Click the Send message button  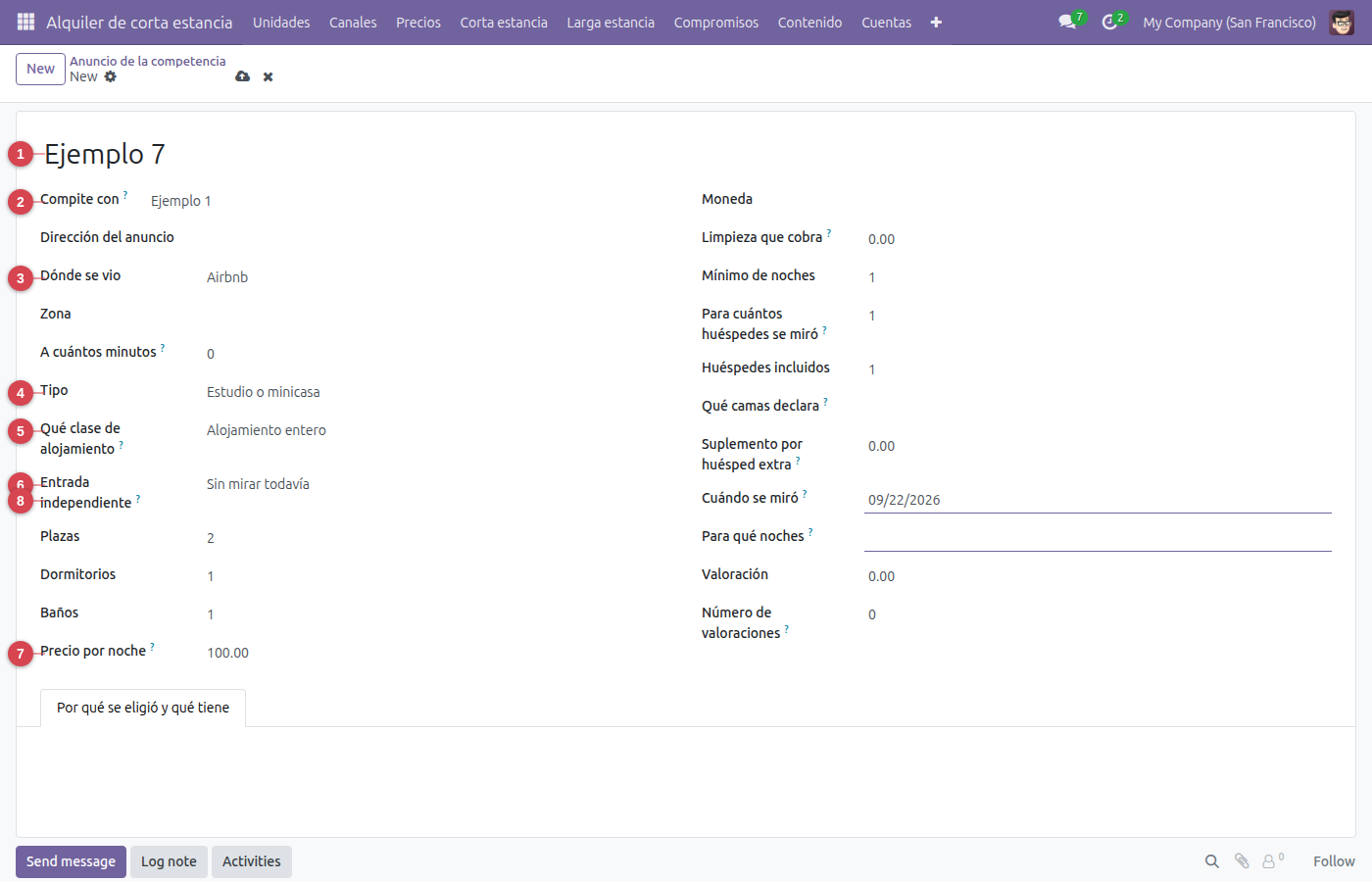tap(71, 861)
